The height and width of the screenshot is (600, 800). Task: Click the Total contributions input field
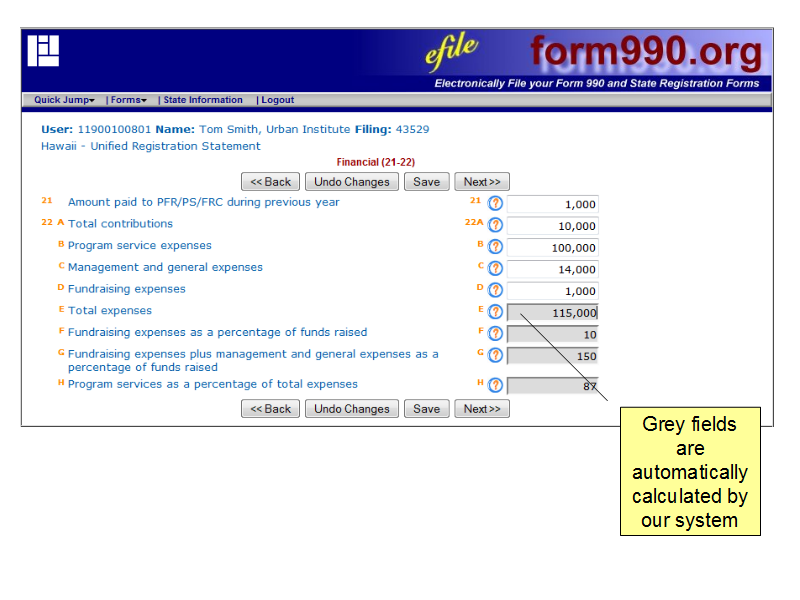click(x=552, y=226)
